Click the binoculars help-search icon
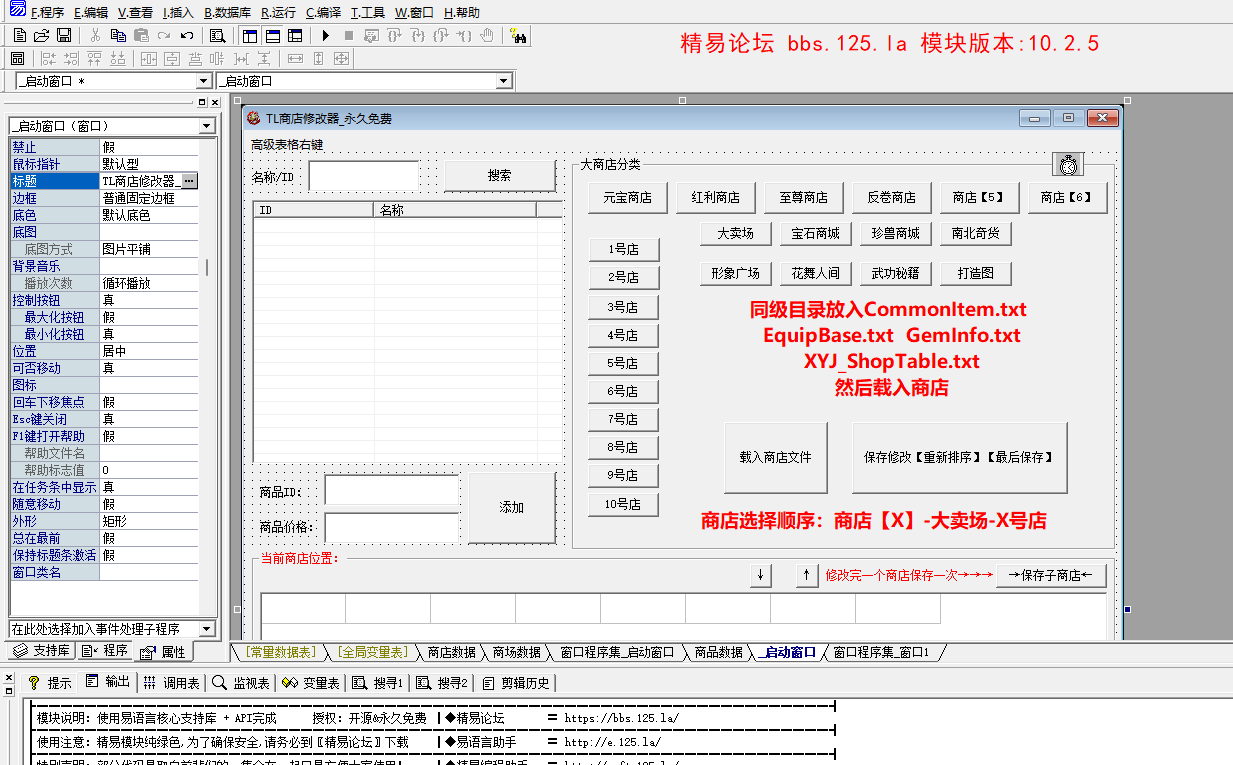The width and height of the screenshot is (1233, 765). tap(519, 36)
